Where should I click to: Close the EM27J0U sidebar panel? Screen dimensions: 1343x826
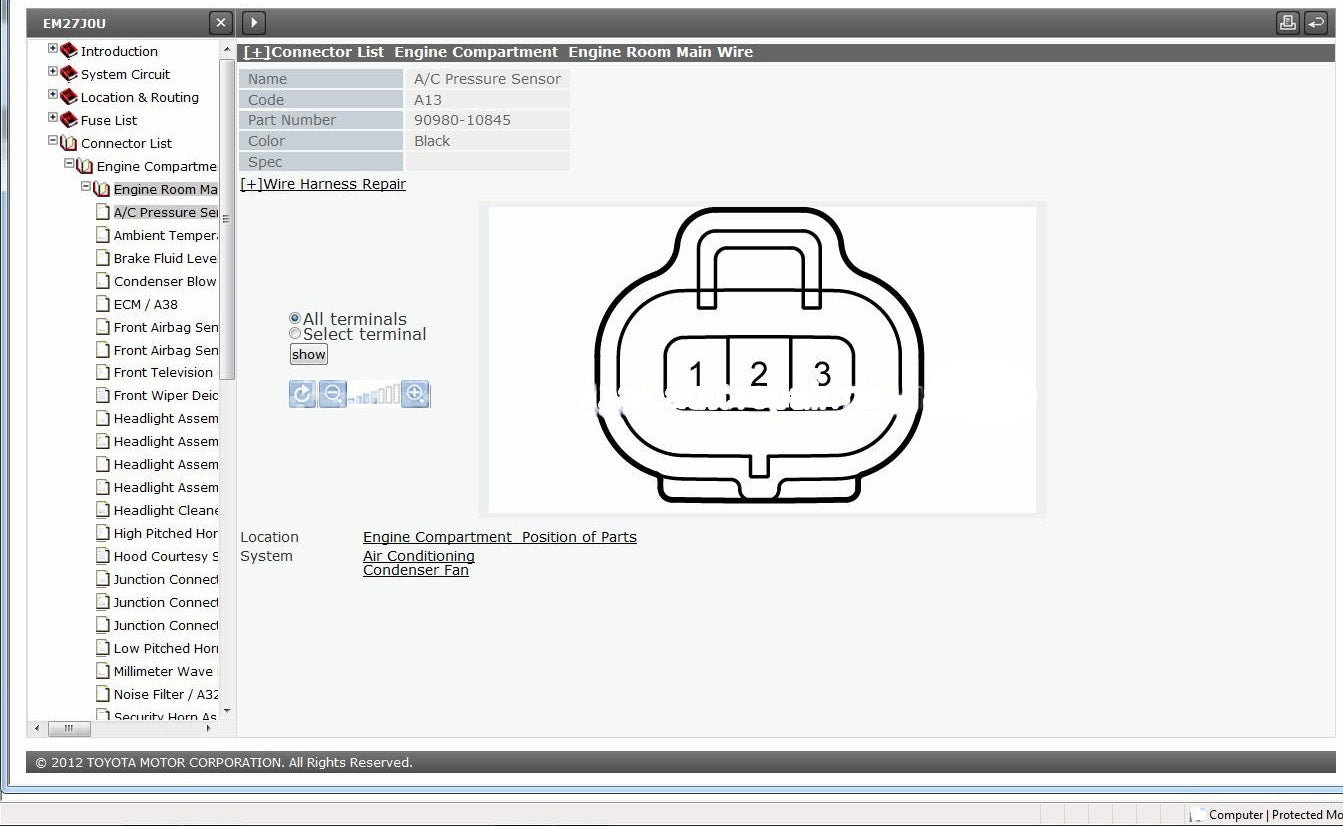[221, 23]
